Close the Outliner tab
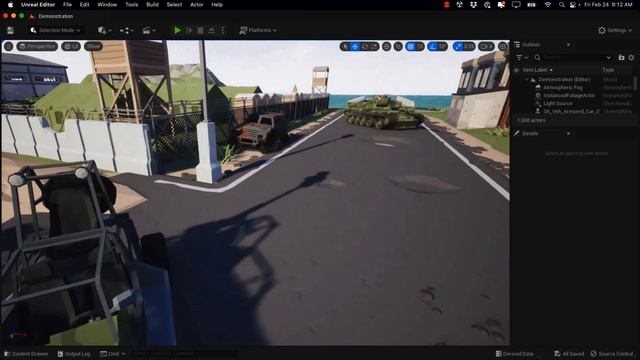This screenshot has height=360, width=640. (x=568, y=44)
